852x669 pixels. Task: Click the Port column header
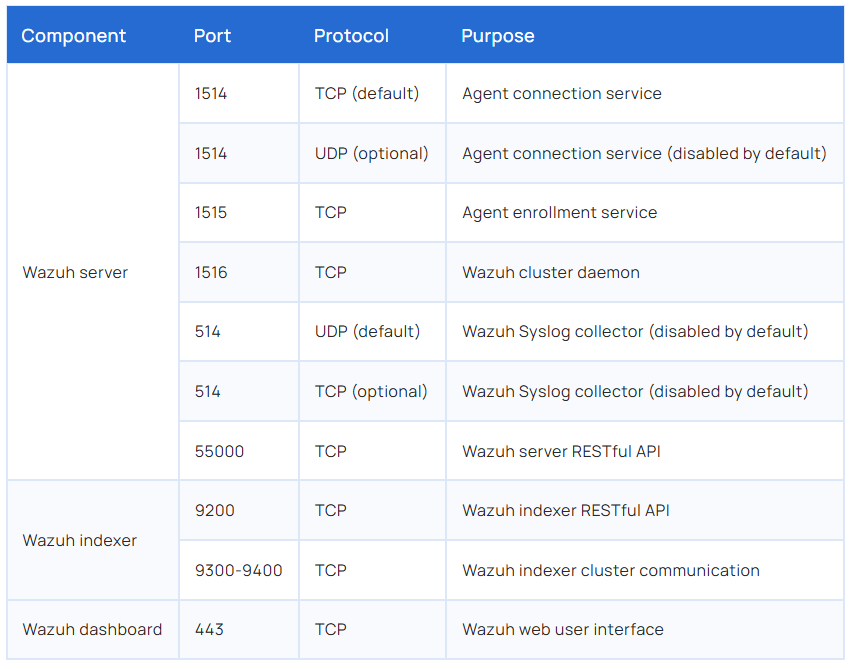[212, 36]
